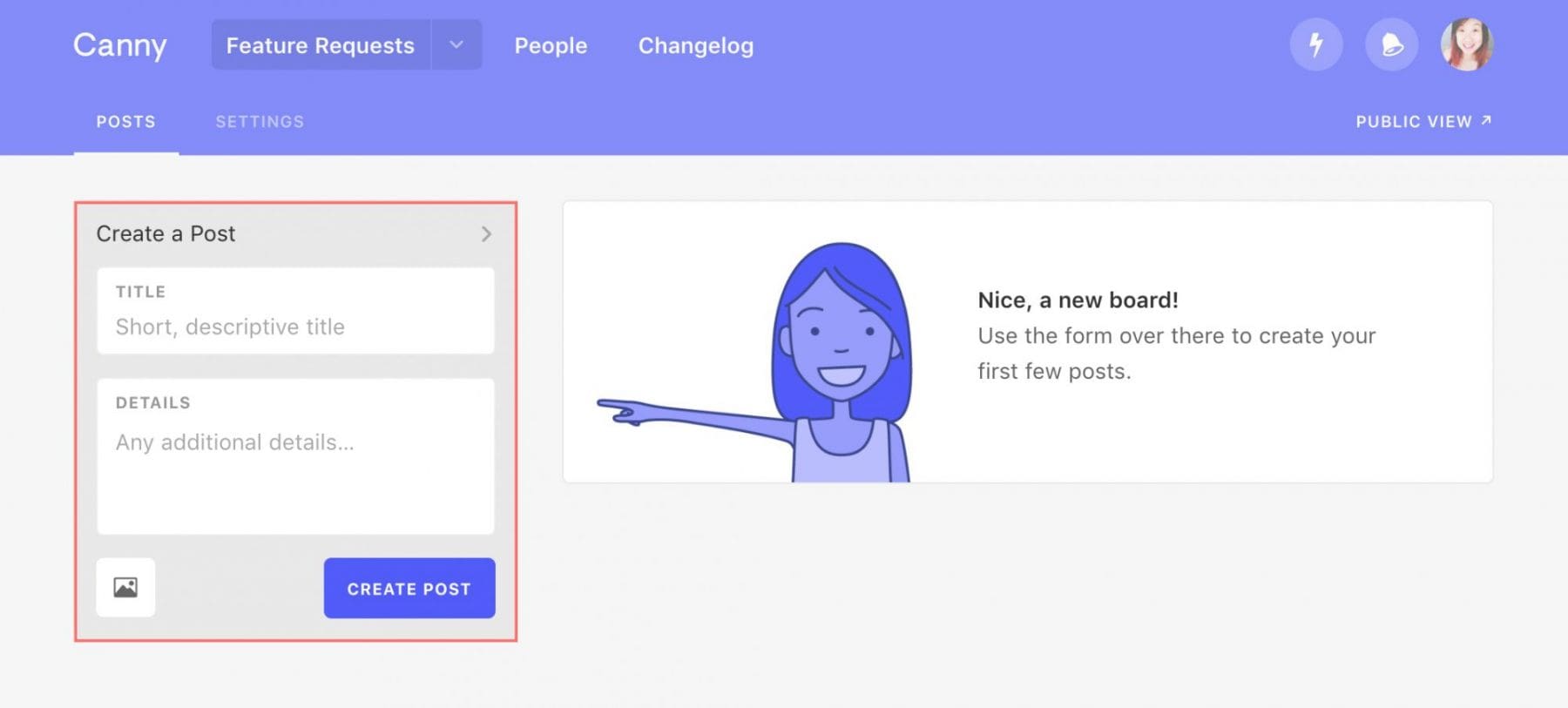Click the Create a Post panel header

point(166,233)
